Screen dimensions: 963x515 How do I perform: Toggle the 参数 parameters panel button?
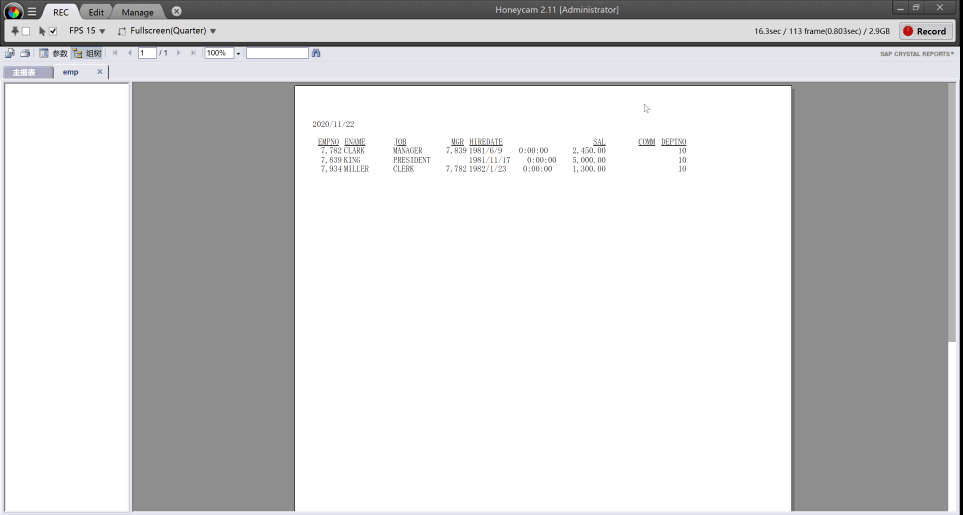53,53
